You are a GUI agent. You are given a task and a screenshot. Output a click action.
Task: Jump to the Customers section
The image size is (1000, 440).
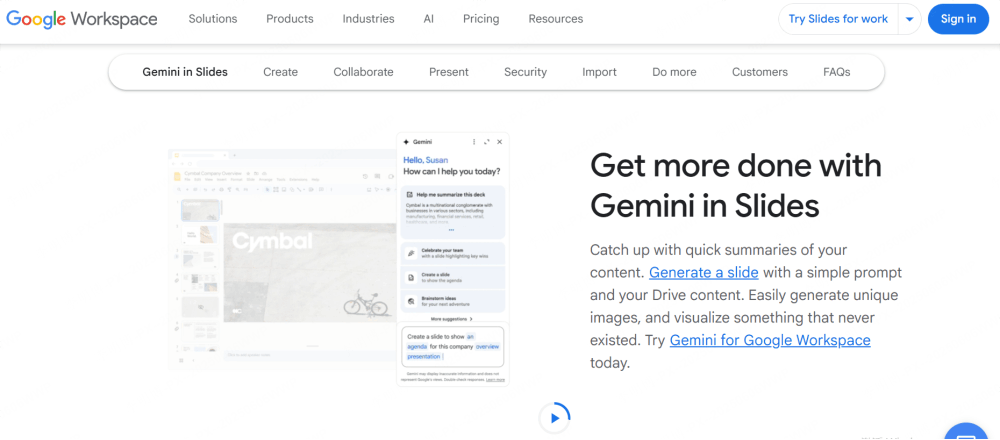760,72
